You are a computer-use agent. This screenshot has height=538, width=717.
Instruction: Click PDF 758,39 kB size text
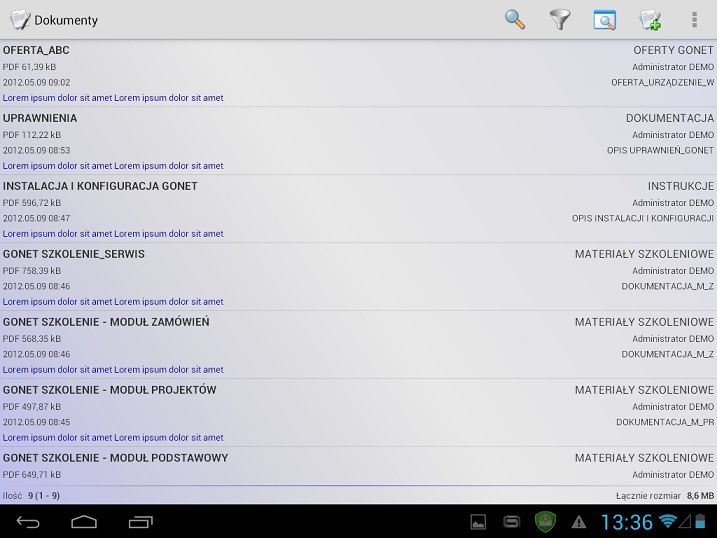(32, 271)
